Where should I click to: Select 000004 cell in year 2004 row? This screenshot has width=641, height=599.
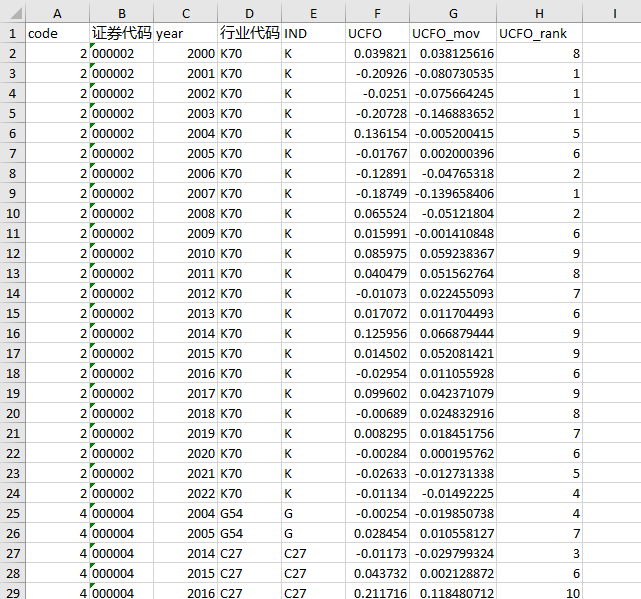[x=121, y=514]
